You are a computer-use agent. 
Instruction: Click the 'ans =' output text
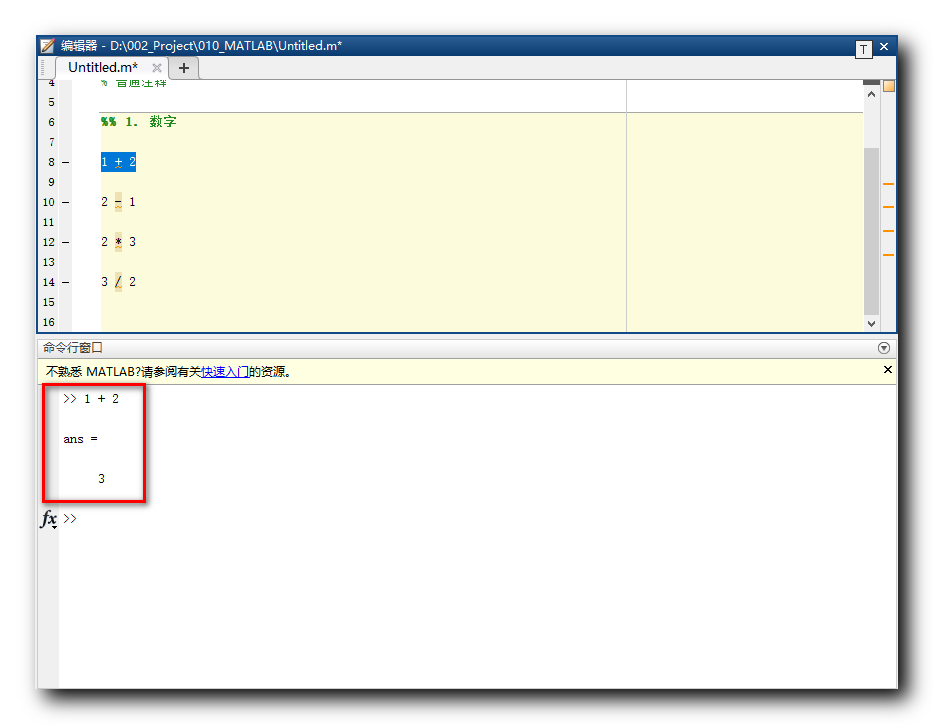click(80, 439)
